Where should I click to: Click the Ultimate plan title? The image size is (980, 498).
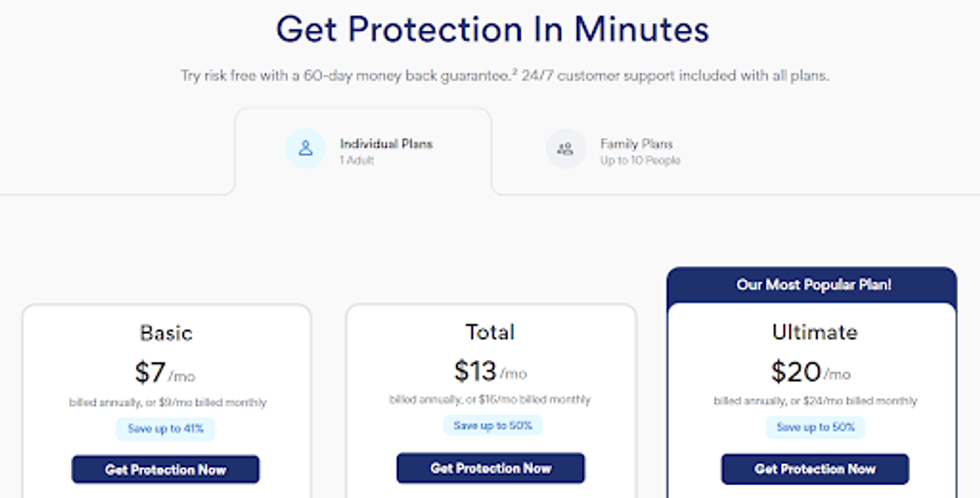coord(814,332)
